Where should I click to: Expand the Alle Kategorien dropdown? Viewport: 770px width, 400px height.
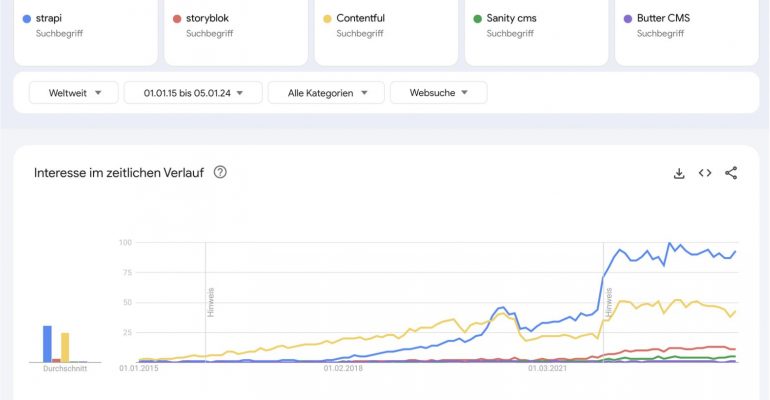click(x=327, y=93)
